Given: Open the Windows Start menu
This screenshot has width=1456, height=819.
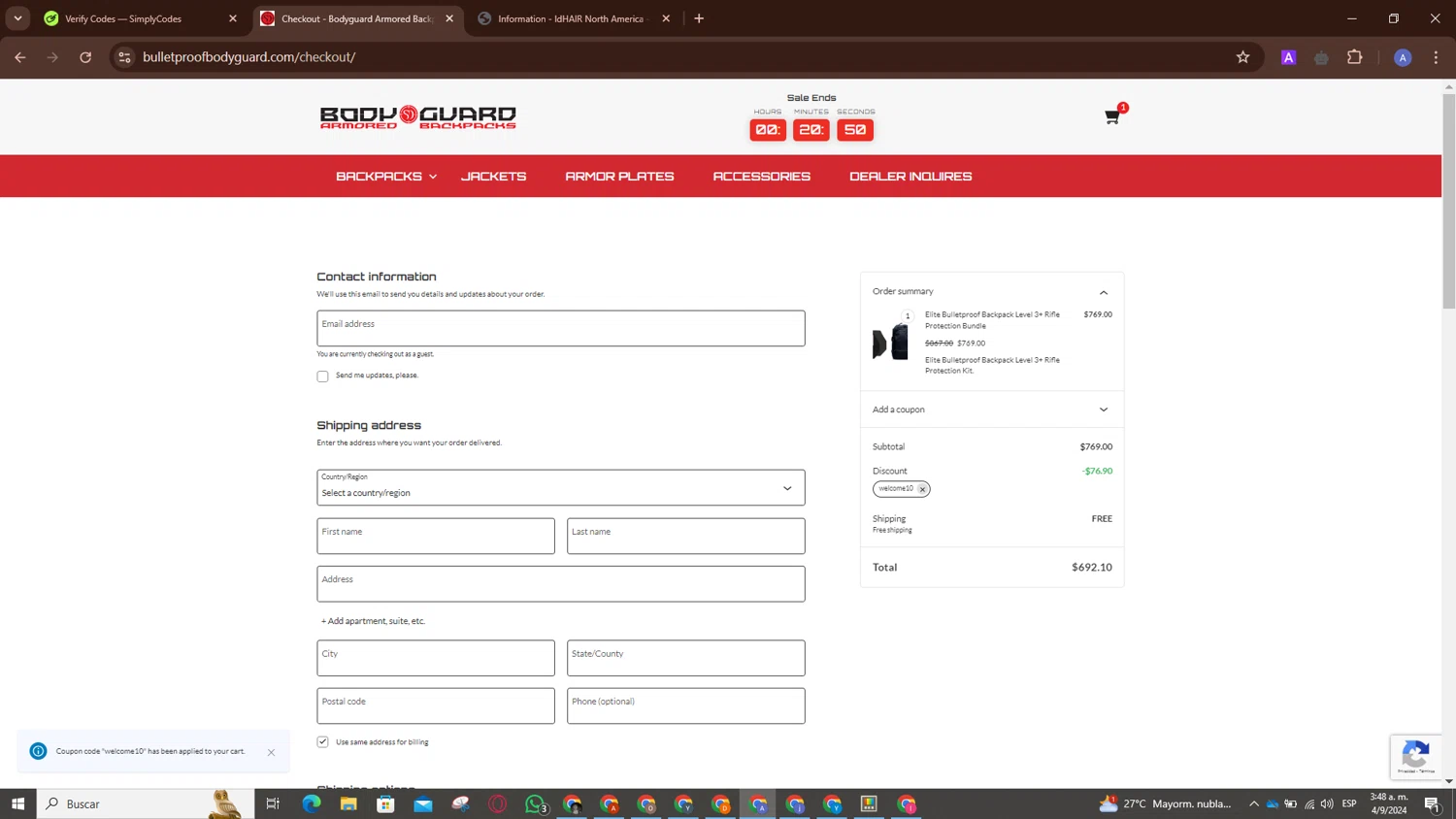Looking at the screenshot, I should [x=17, y=803].
